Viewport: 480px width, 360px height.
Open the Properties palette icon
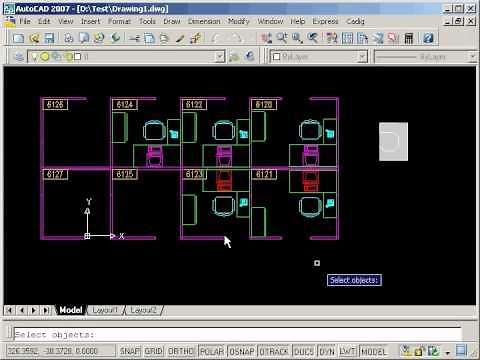pyautogui.click(x=332, y=38)
